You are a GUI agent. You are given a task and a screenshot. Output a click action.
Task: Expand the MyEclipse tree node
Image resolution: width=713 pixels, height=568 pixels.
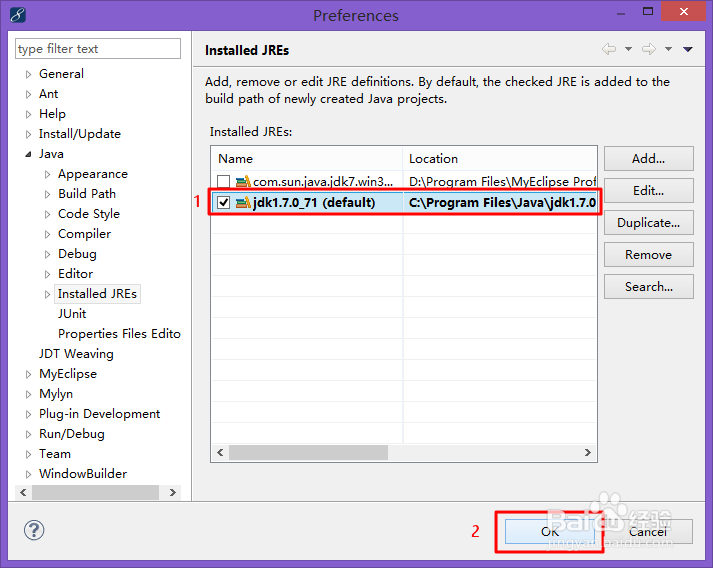point(28,374)
